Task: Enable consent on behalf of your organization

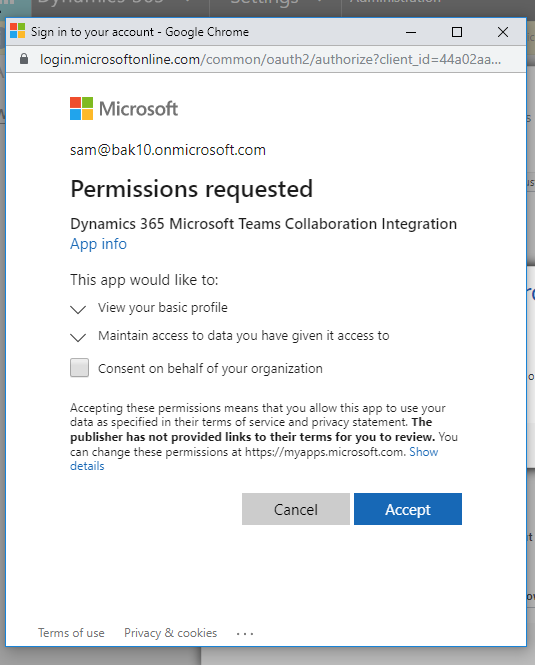Action: 79,368
